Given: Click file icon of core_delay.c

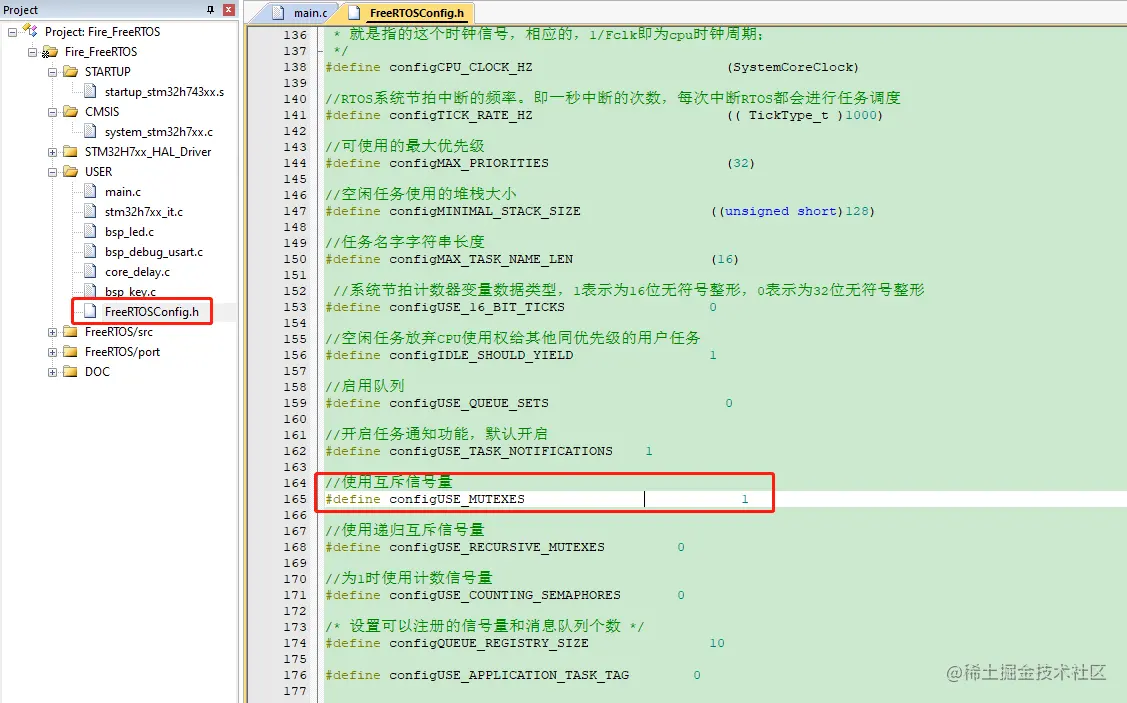Looking at the screenshot, I should 90,272.
